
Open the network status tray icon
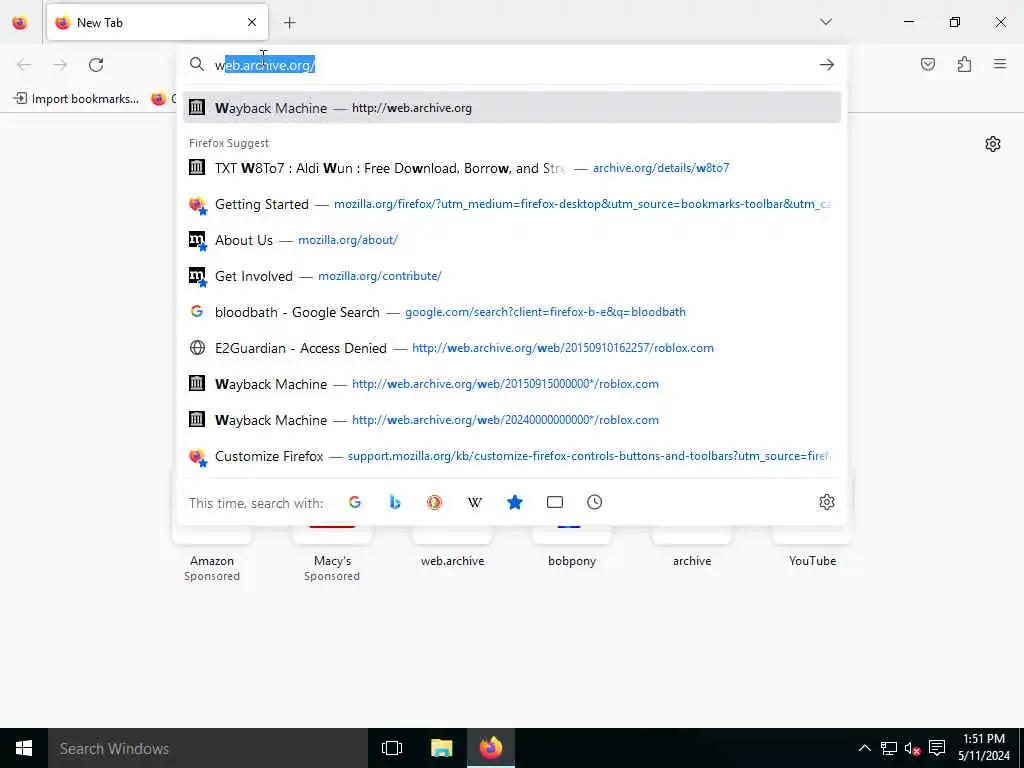(x=888, y=748)
